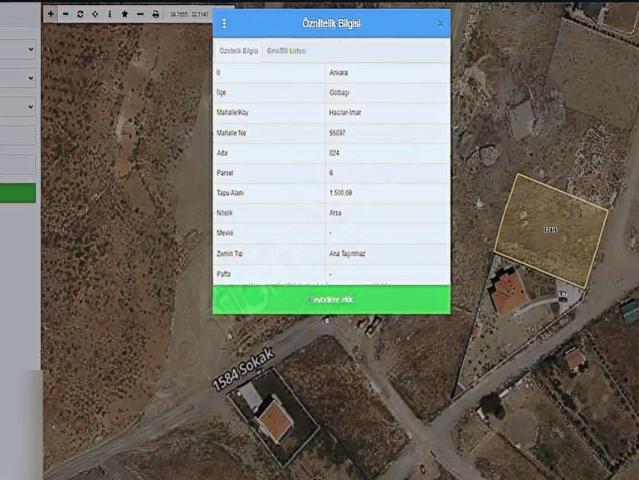Click the zoom in plus icon
The height and width of the screenshot is (480, 639).
point(51,14)
